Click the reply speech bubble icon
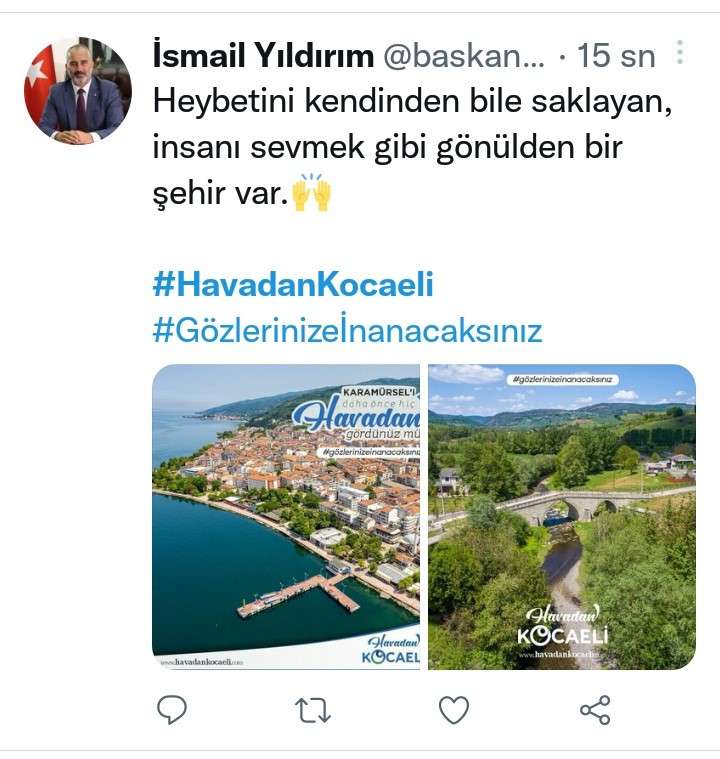720x759 pixels. [172, 710]
